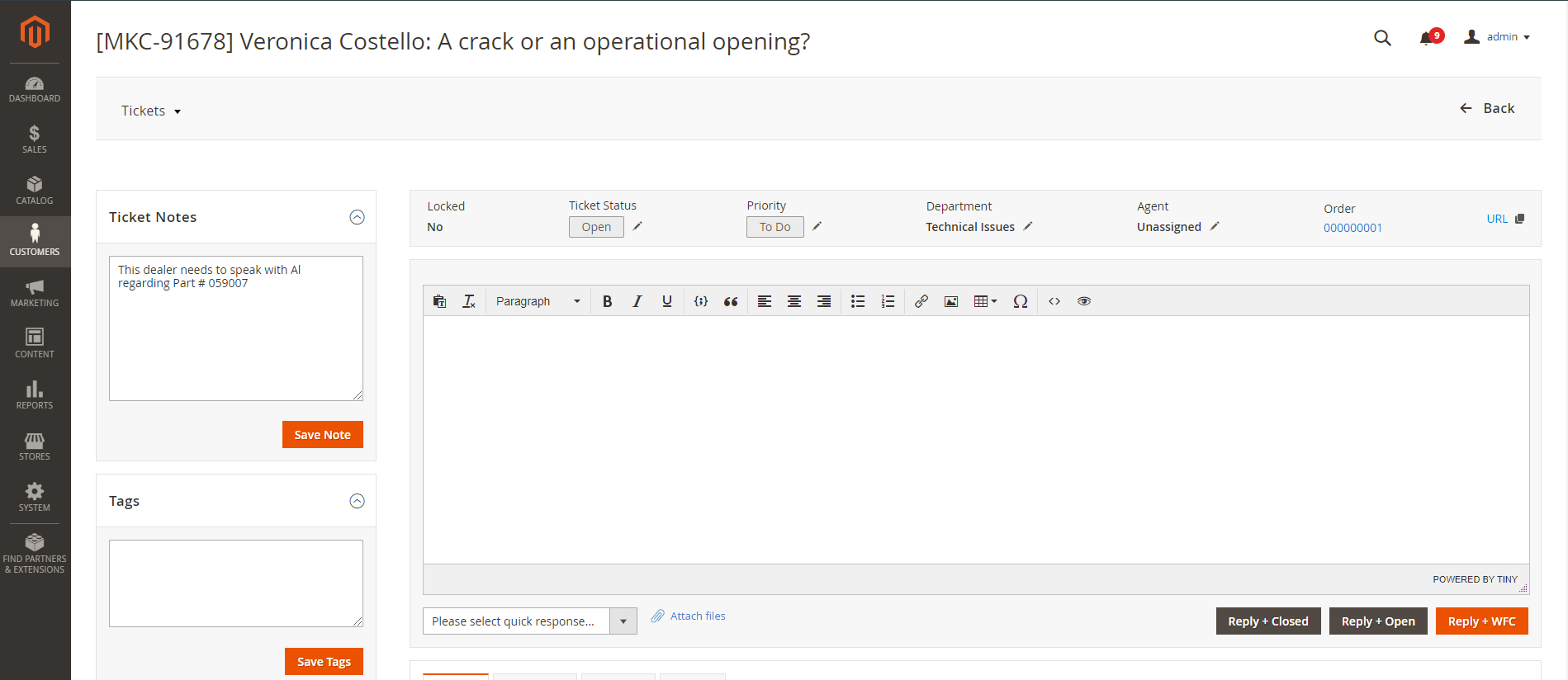Open the quick response dropdown
This screenshot has height=680, width=1568.
point(529,621)
